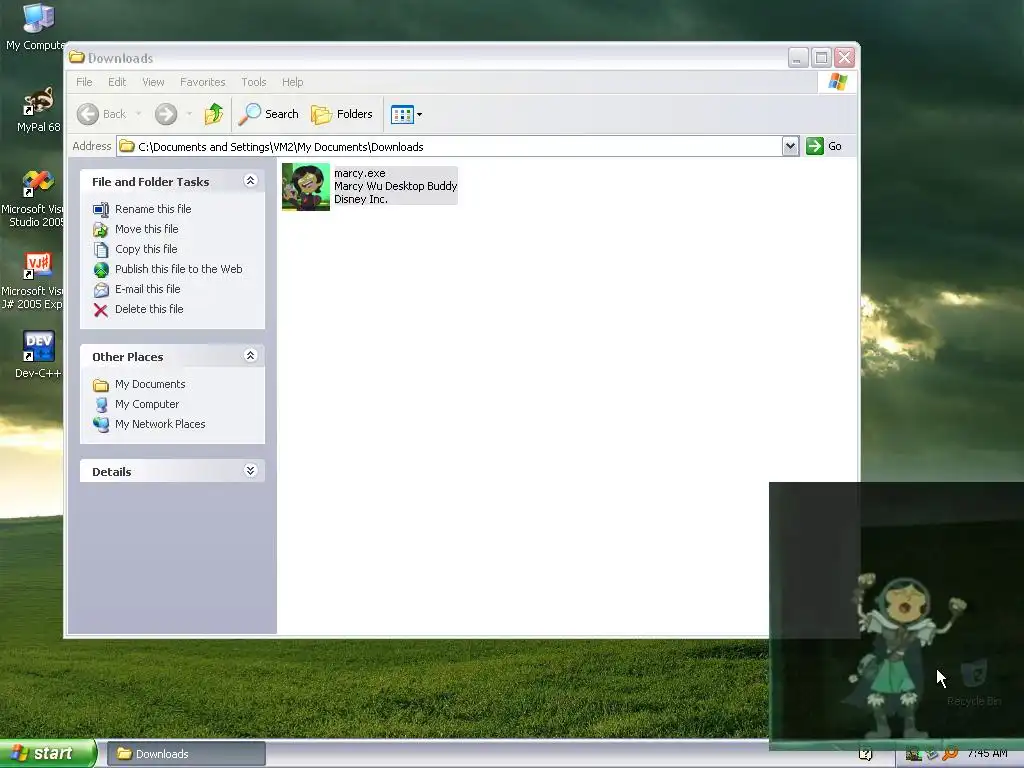Select the Visual J# 2005 Express shortcut
1024x768 pixels.
33,281
